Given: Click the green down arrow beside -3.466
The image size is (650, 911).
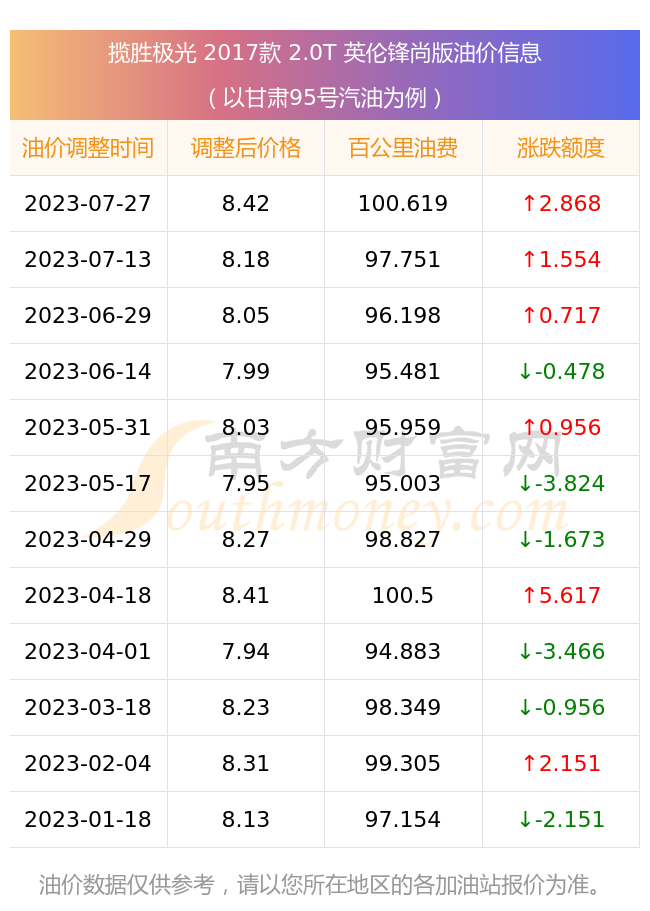Looking at the screenshot, I should (x=525, y=651).
